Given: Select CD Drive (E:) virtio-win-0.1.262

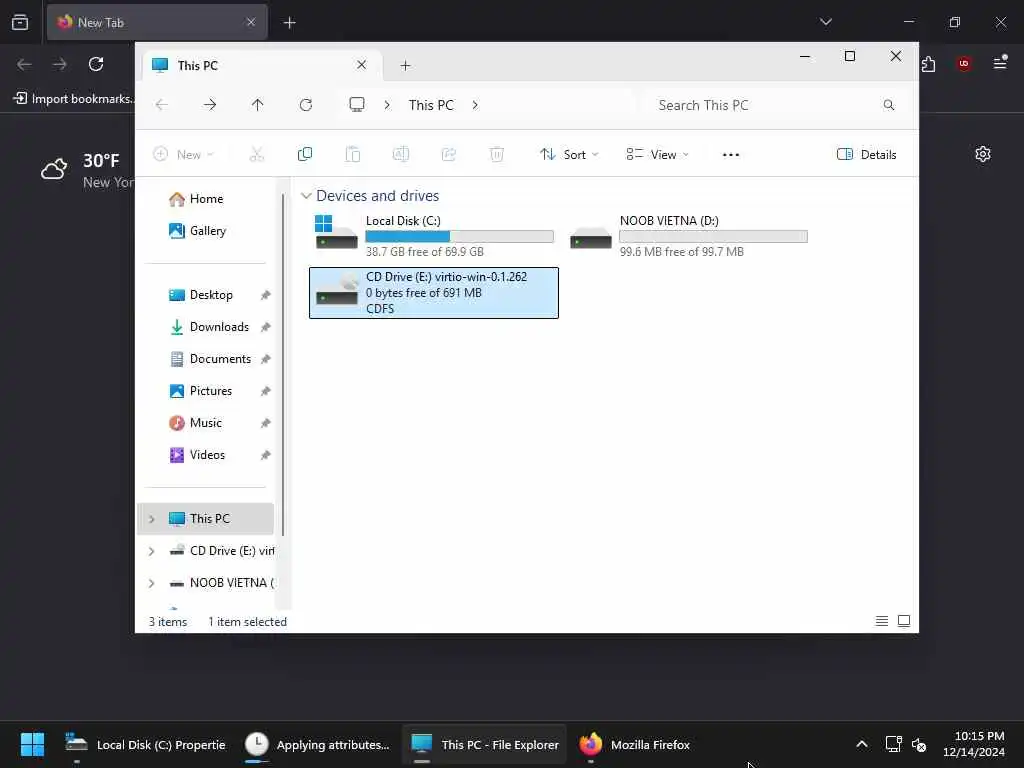Looking at the screenshot, I should (x=434, y=293).
